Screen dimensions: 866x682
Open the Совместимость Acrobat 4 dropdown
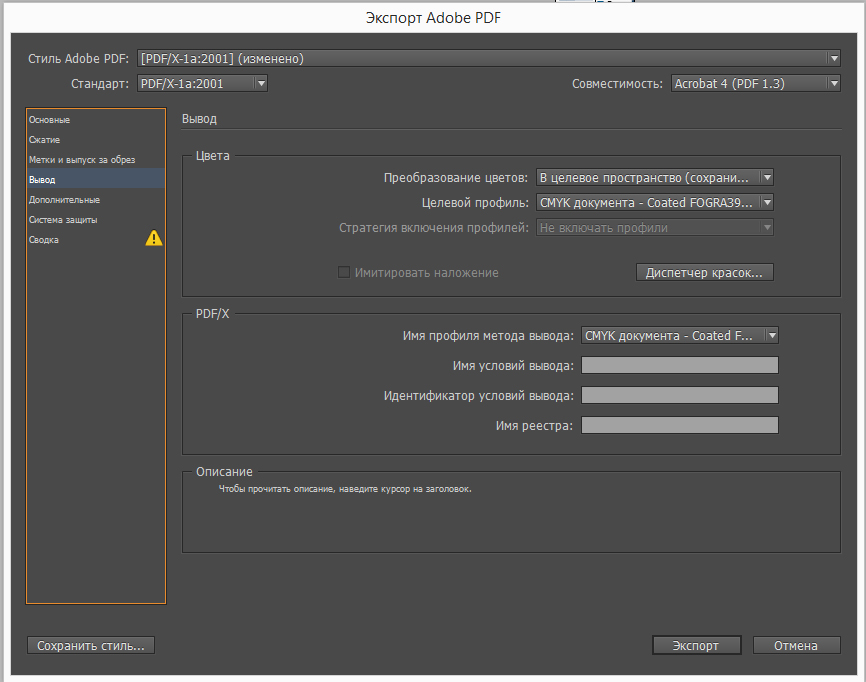(x=756, y=83)
